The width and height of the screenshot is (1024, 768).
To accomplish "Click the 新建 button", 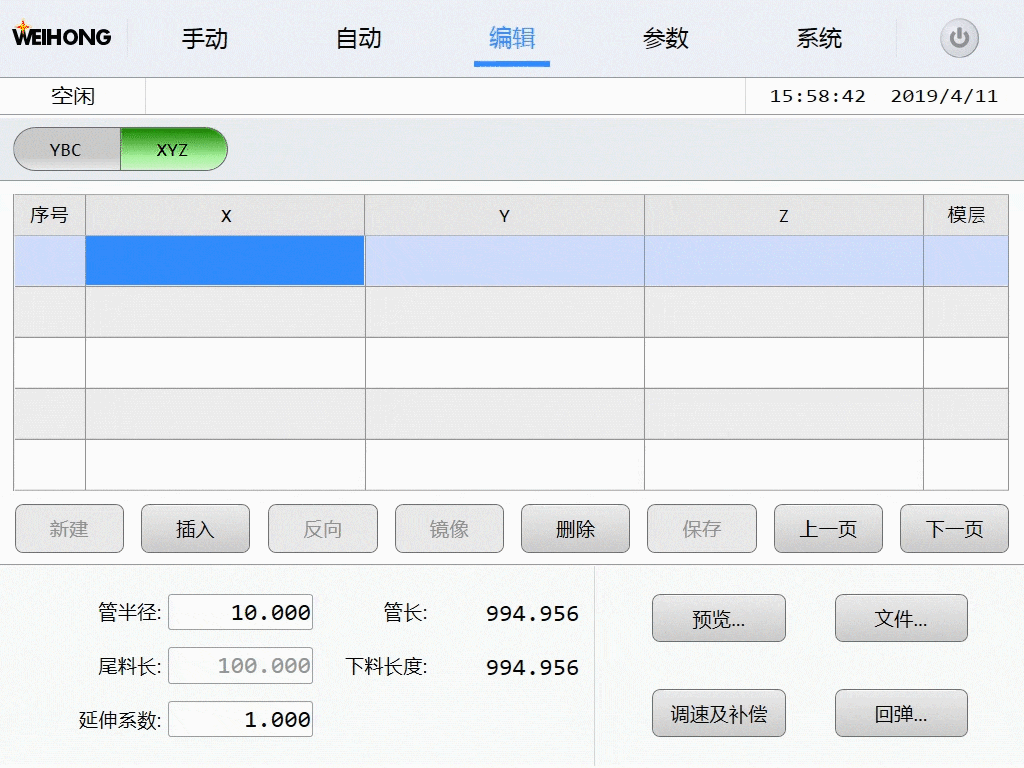I will click(x=69, y=528).
